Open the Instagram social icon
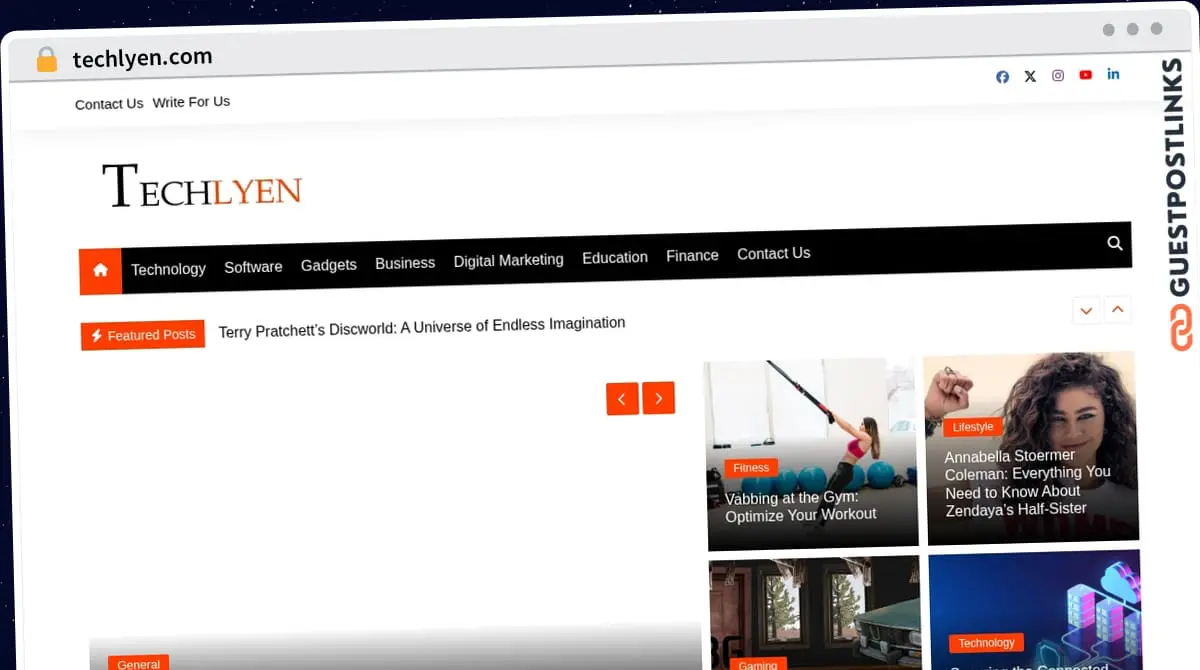This screenshot has width=1200, height=670. (1058, 75)
